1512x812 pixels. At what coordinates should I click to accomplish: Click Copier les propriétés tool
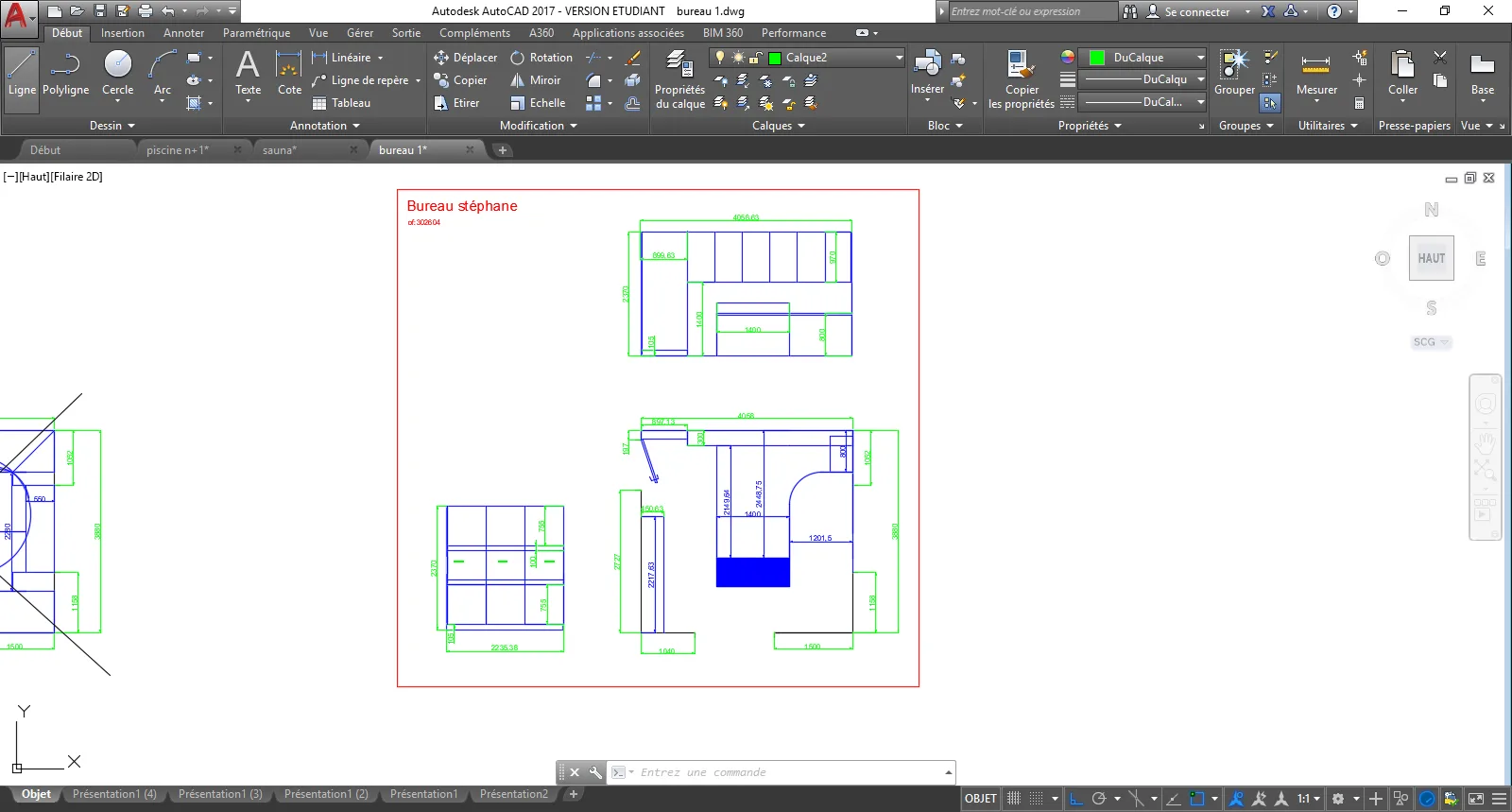tap(1021, 80)
